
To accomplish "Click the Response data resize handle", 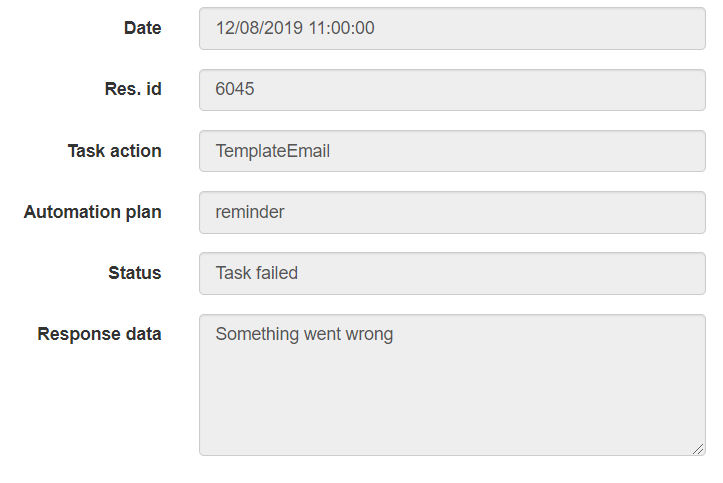I will click(x=698, y=449).
